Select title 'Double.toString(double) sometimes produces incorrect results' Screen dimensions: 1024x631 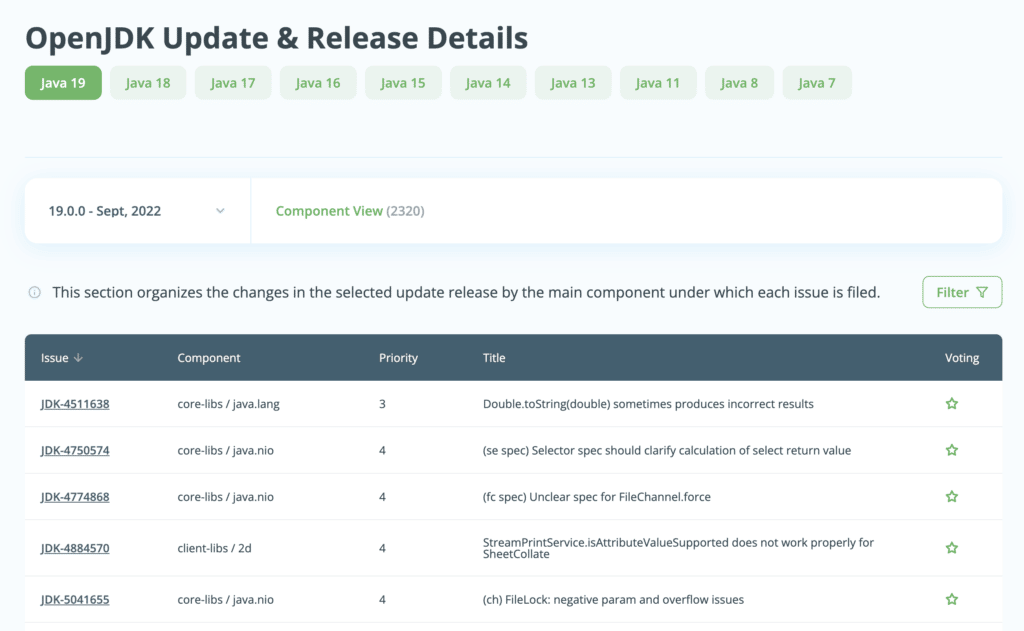[648, 404]
